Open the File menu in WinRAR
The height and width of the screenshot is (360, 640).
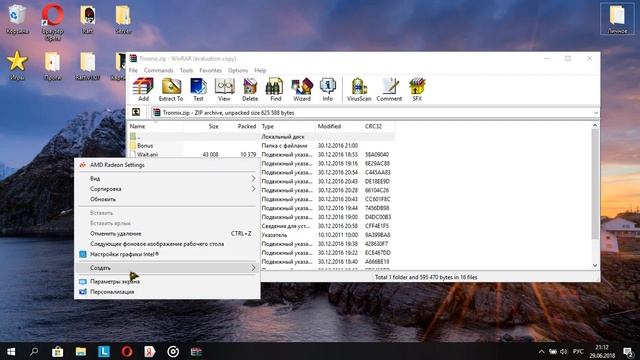(133, 70)
